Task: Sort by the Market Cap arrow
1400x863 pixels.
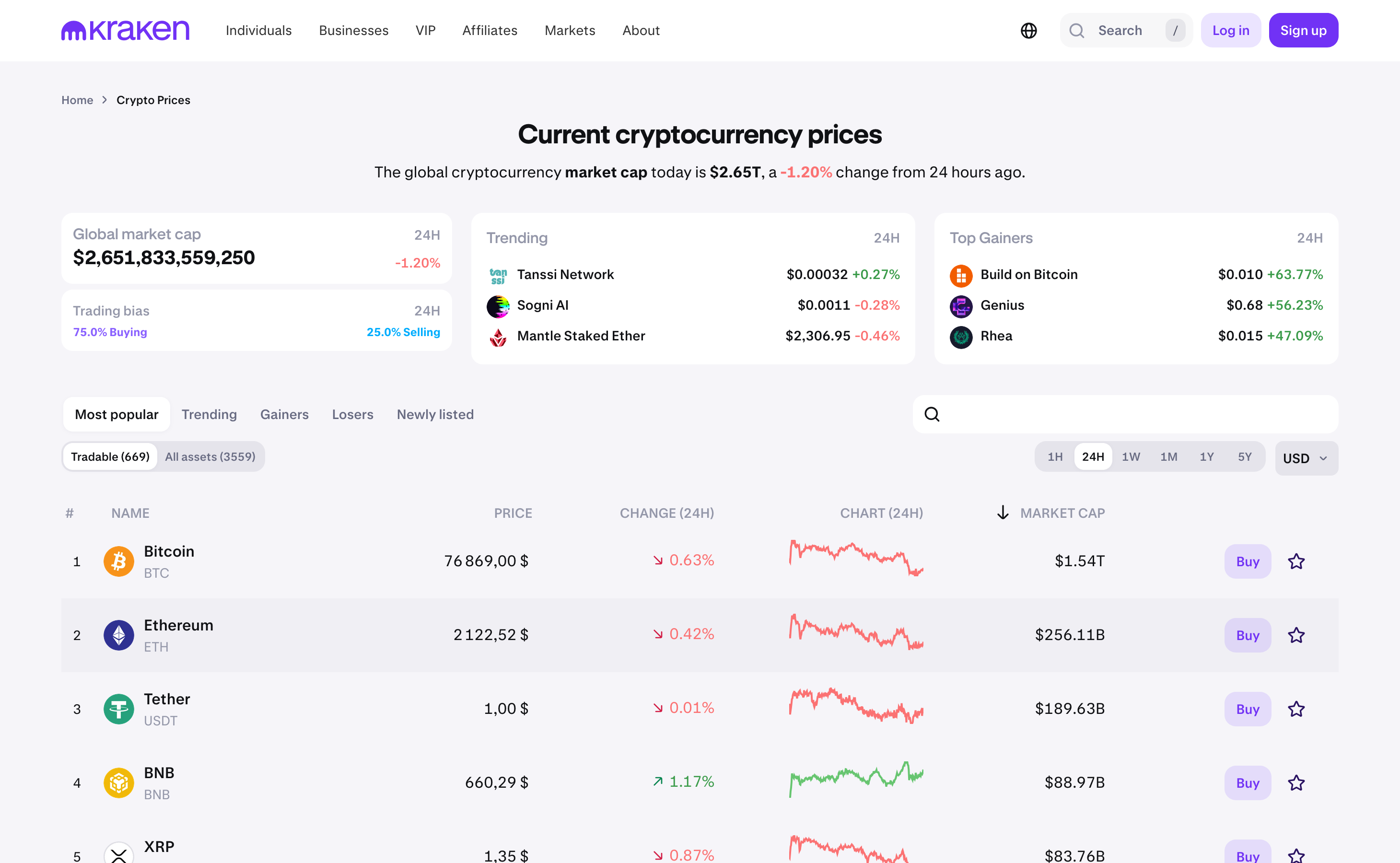Action: click(x=1003, y=513)
